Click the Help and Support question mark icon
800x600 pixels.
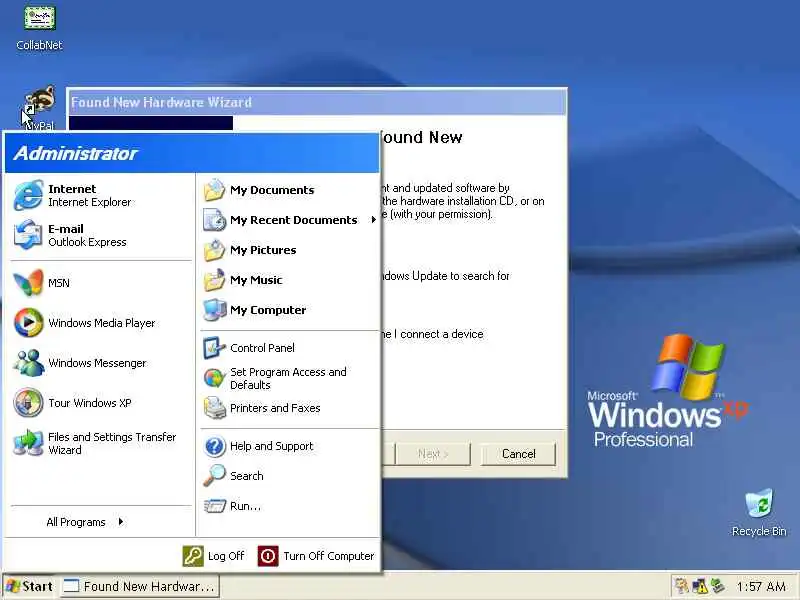[x=214, y=446]
